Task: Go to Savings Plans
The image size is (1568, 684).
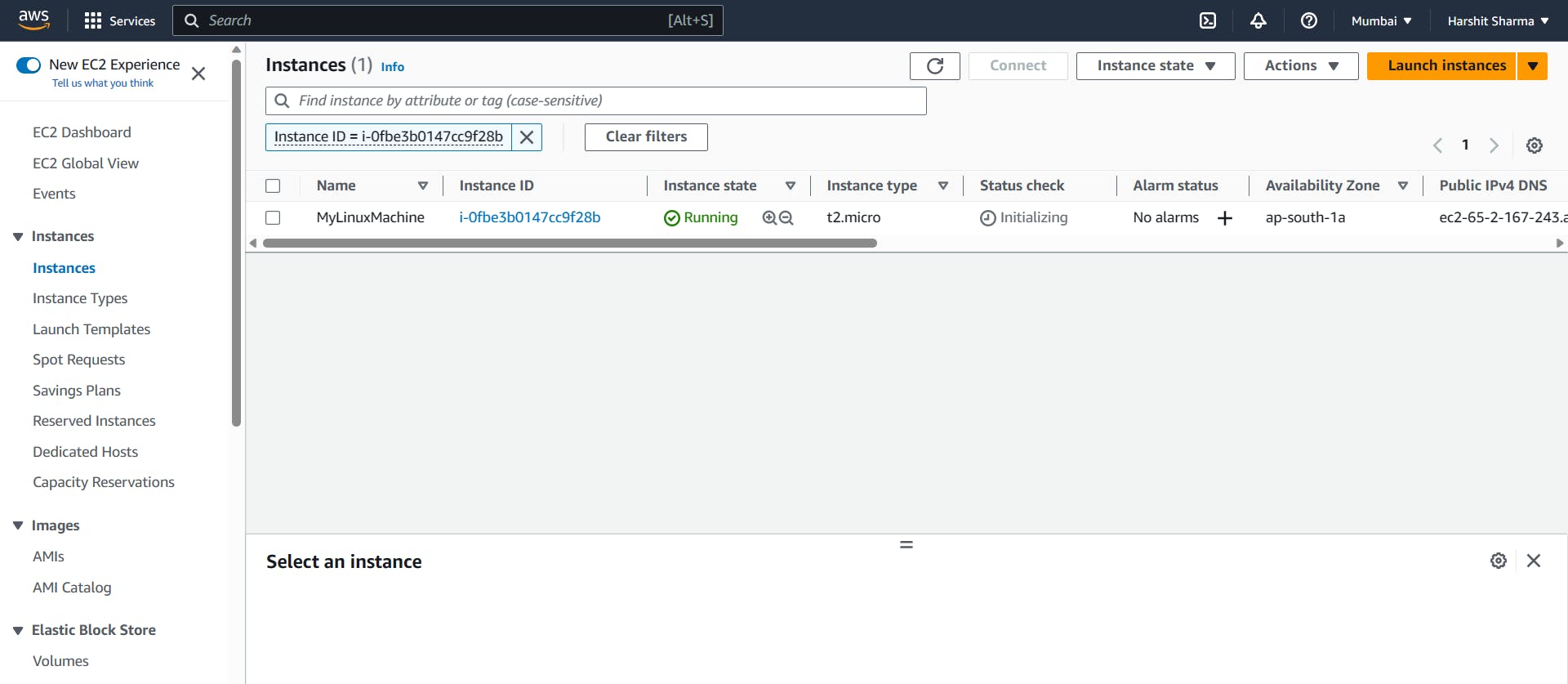Action: pyautogui.click(x=77, y=391)
